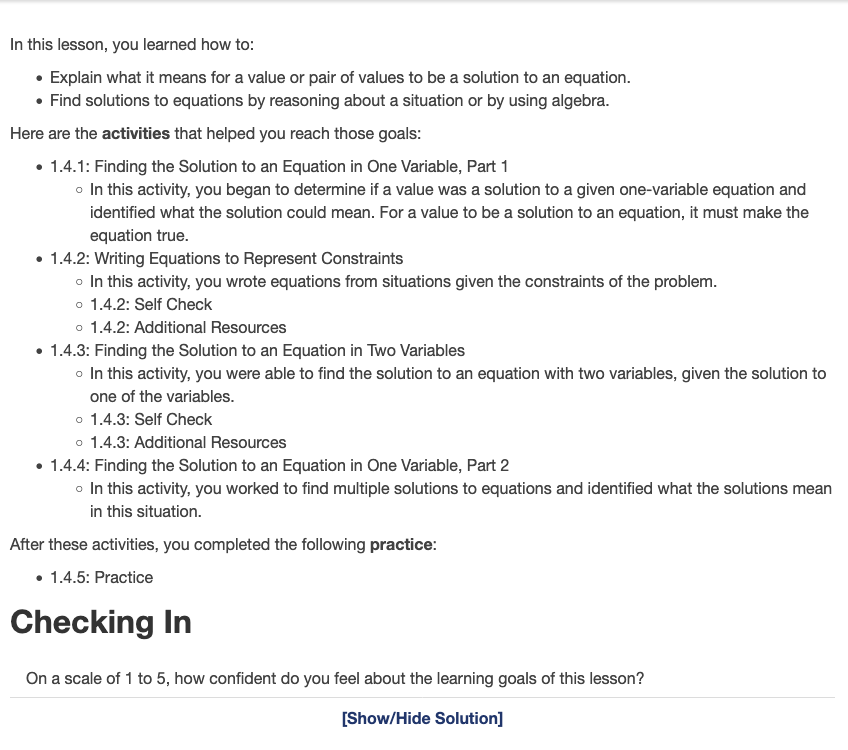Click the "Explain what it means" learning goal
Screen dimensions: 848x750
[340, 77]
